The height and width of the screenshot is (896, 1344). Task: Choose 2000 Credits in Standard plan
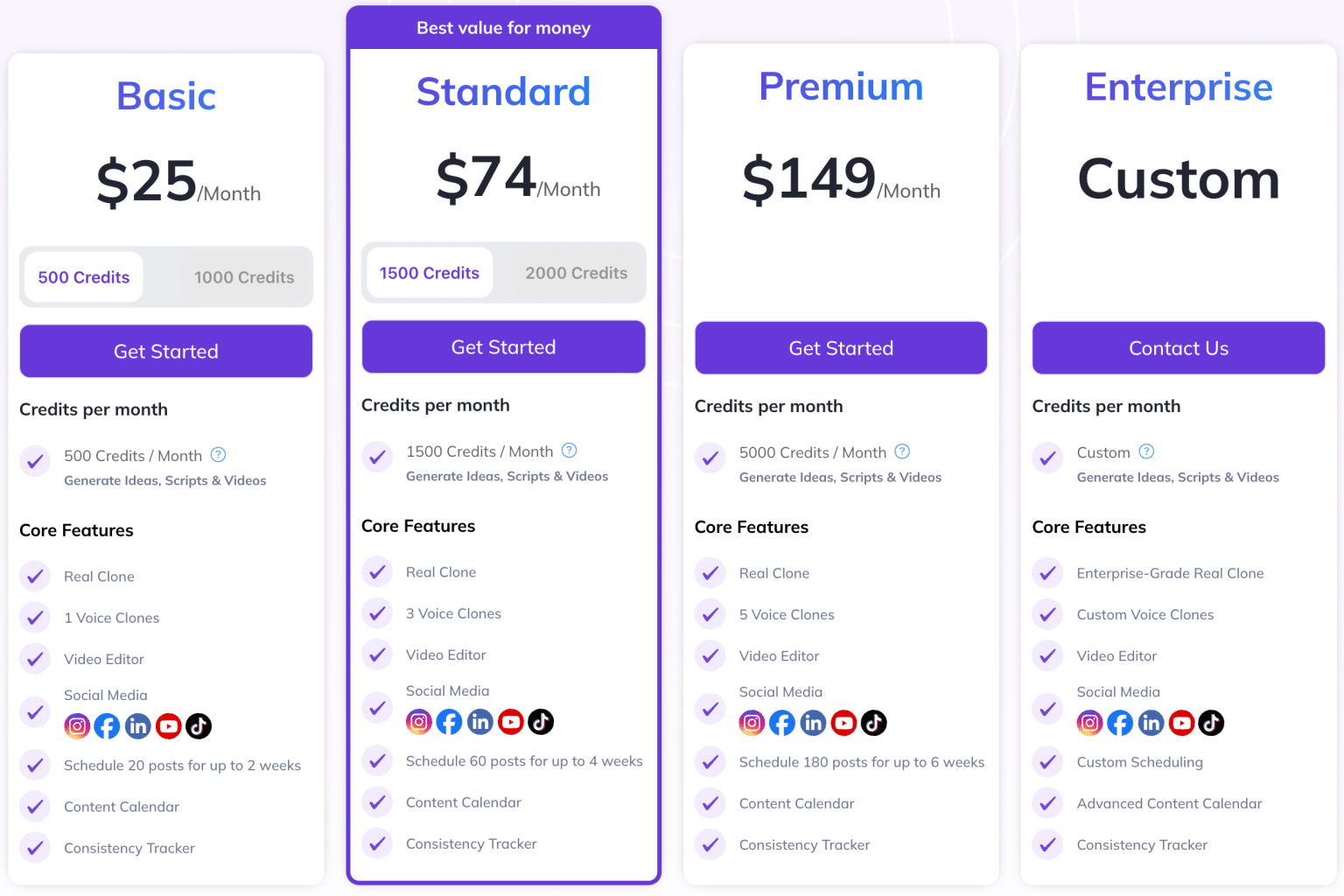(576, 273)
